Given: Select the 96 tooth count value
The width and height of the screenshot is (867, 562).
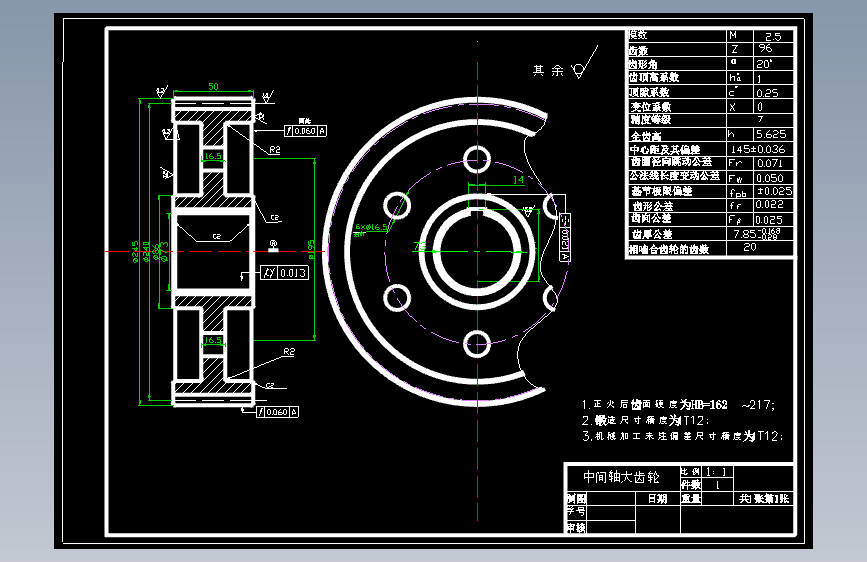Looking at the screenshot, I should pos(765,49).
